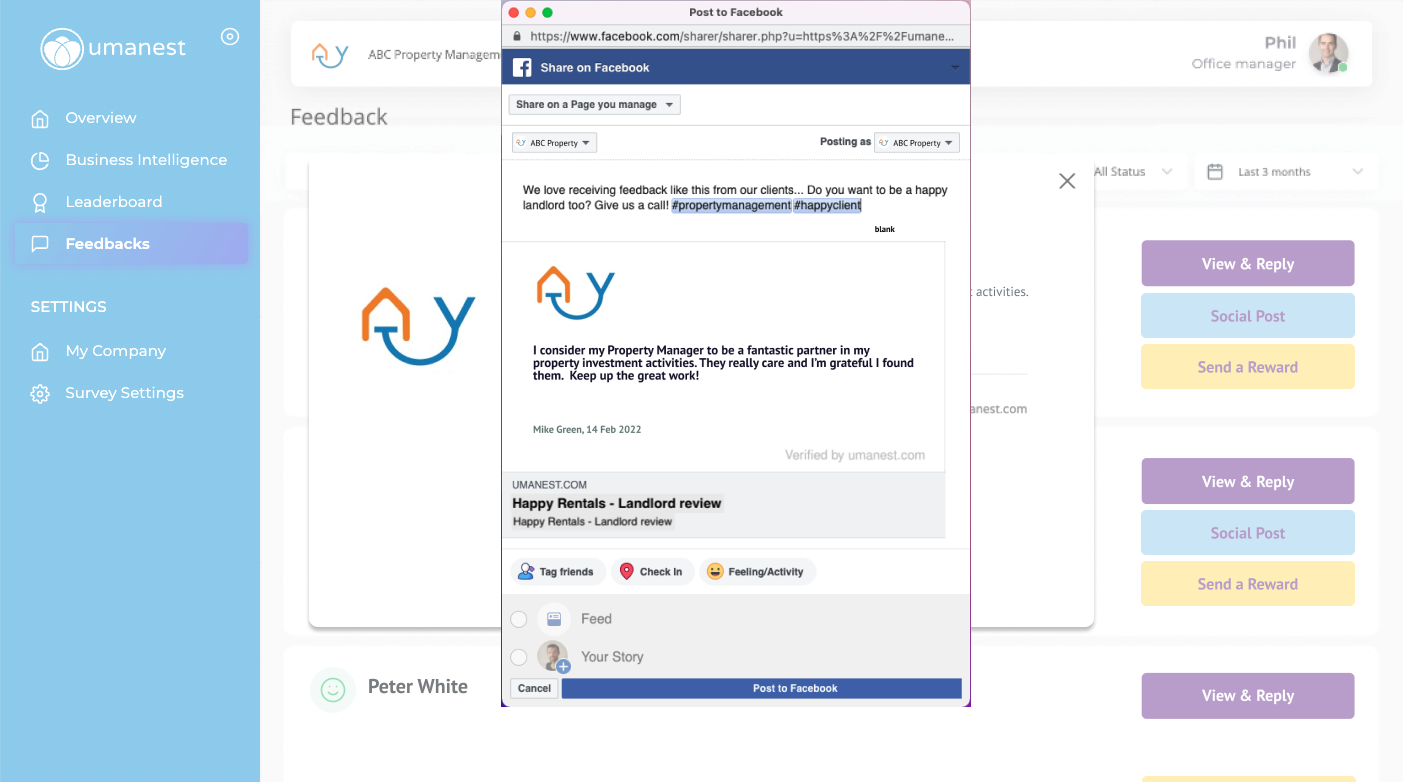1403x782 pixels.
Task: Open the ABC Property dropdown beside 'Posting as'
Action: pyautogui.click(x=917, y=143)
